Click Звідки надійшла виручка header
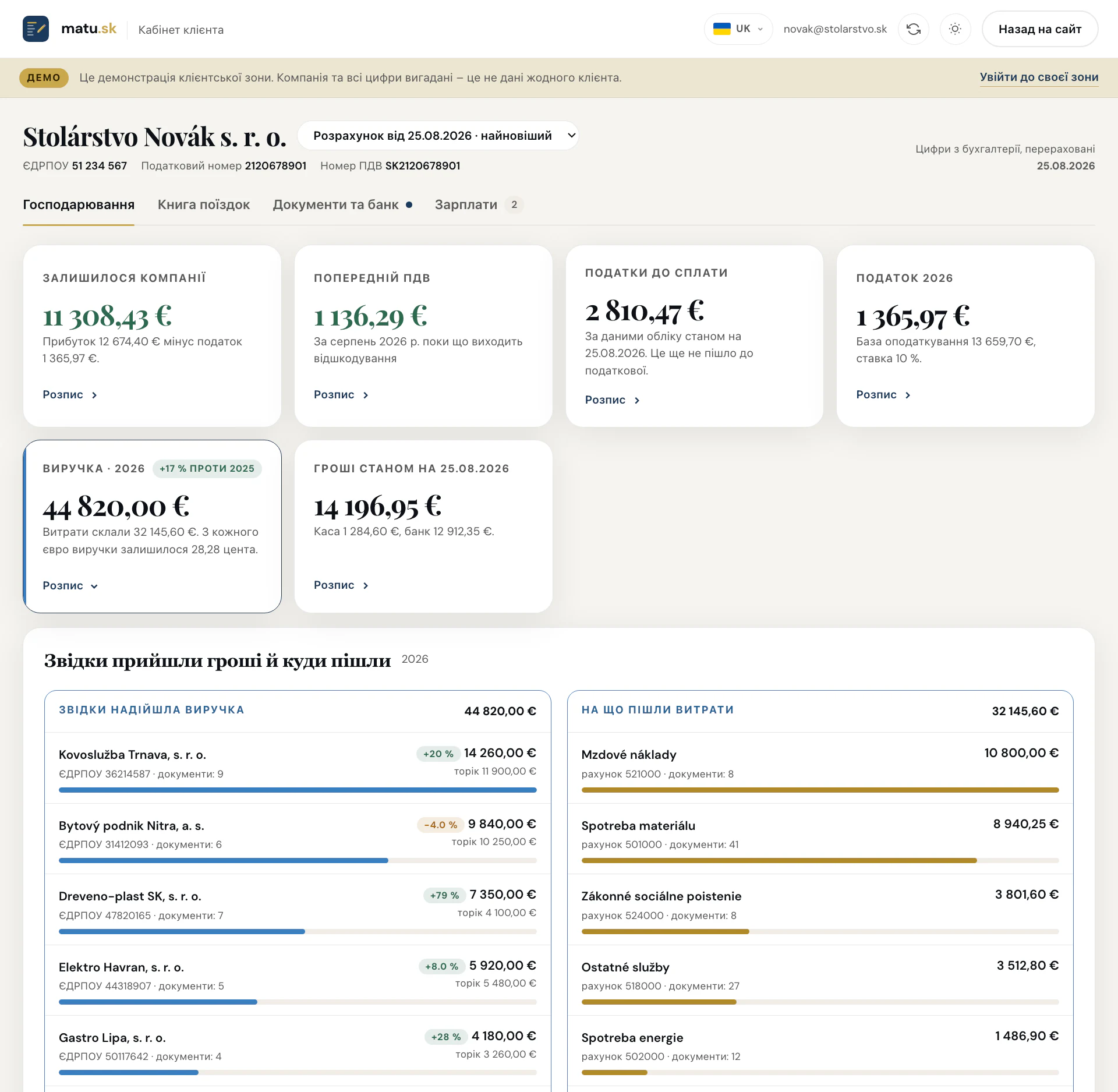 151,710
